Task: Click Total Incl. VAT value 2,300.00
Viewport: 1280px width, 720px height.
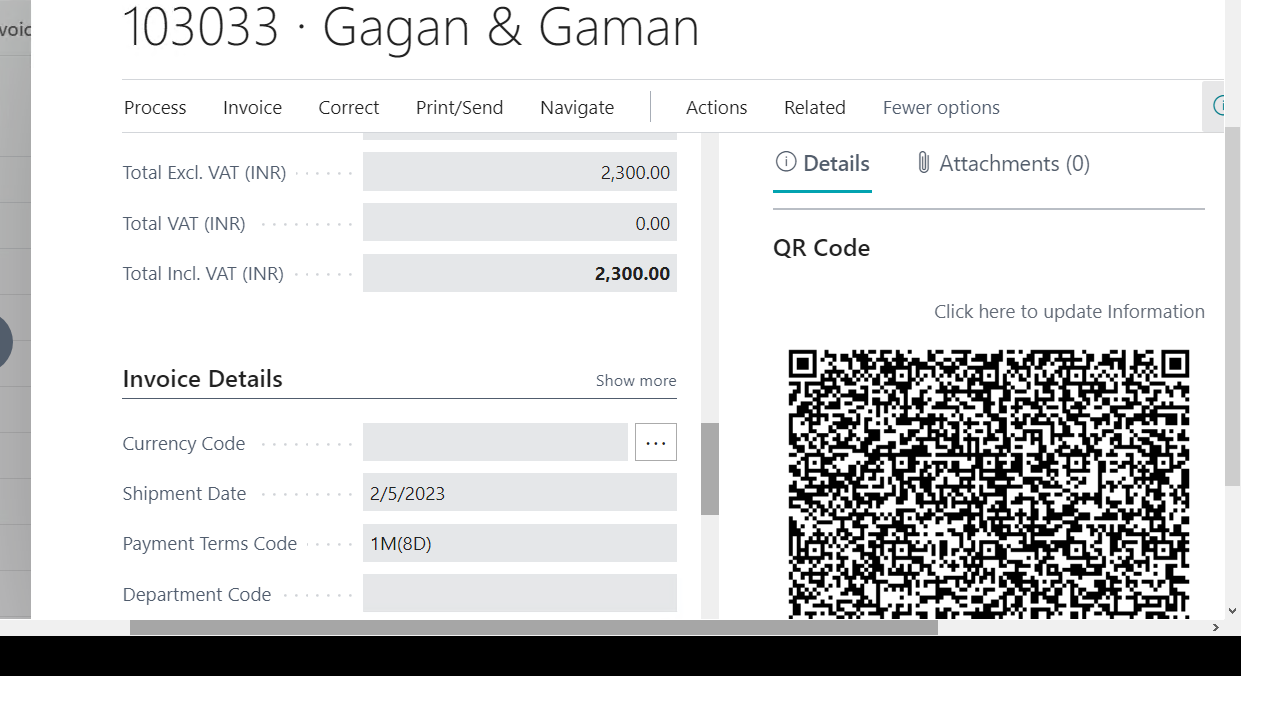Action: pyautogui.click(x=520, y=273)
